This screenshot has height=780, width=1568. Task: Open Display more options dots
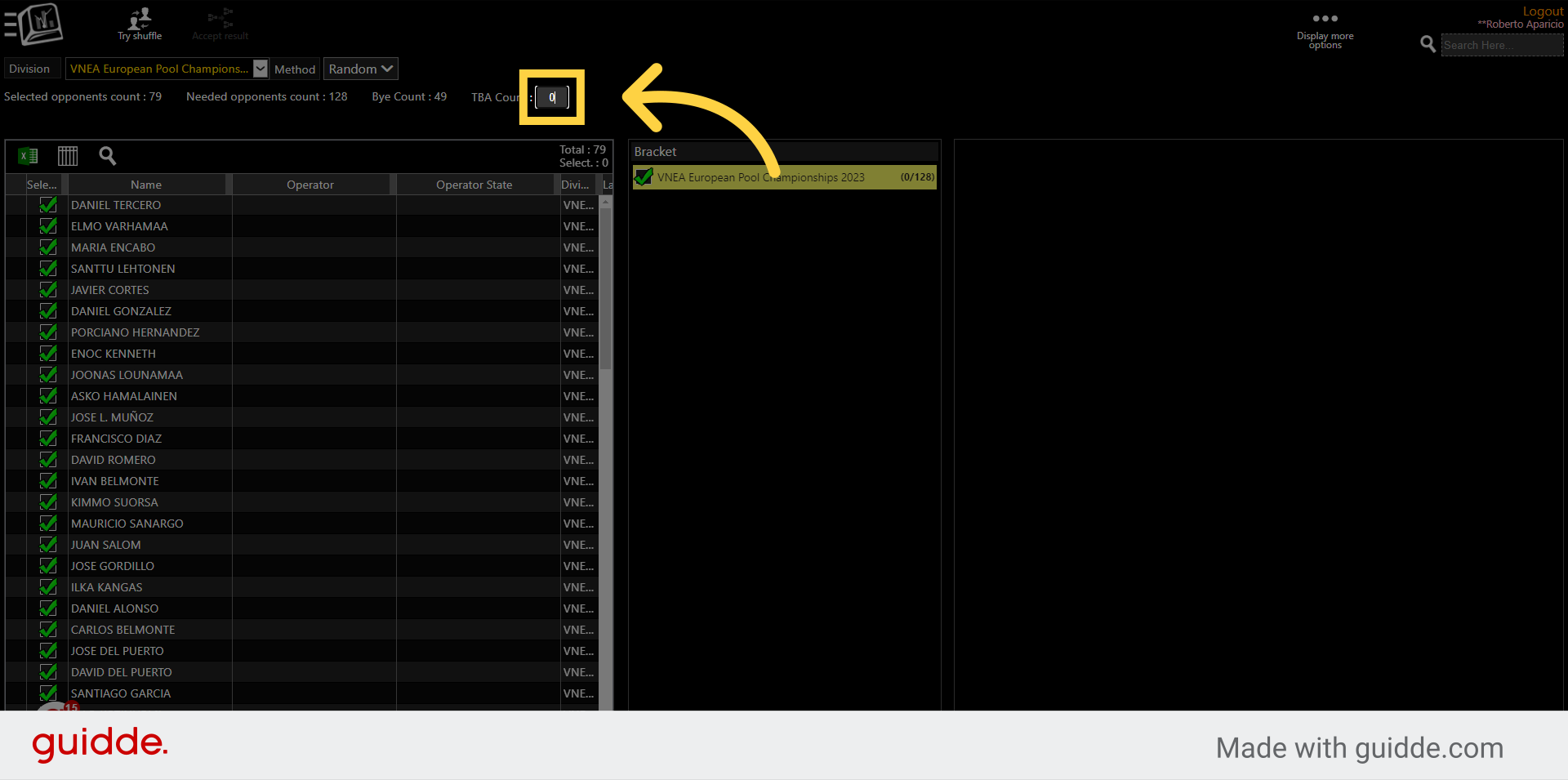[1325, 18]
